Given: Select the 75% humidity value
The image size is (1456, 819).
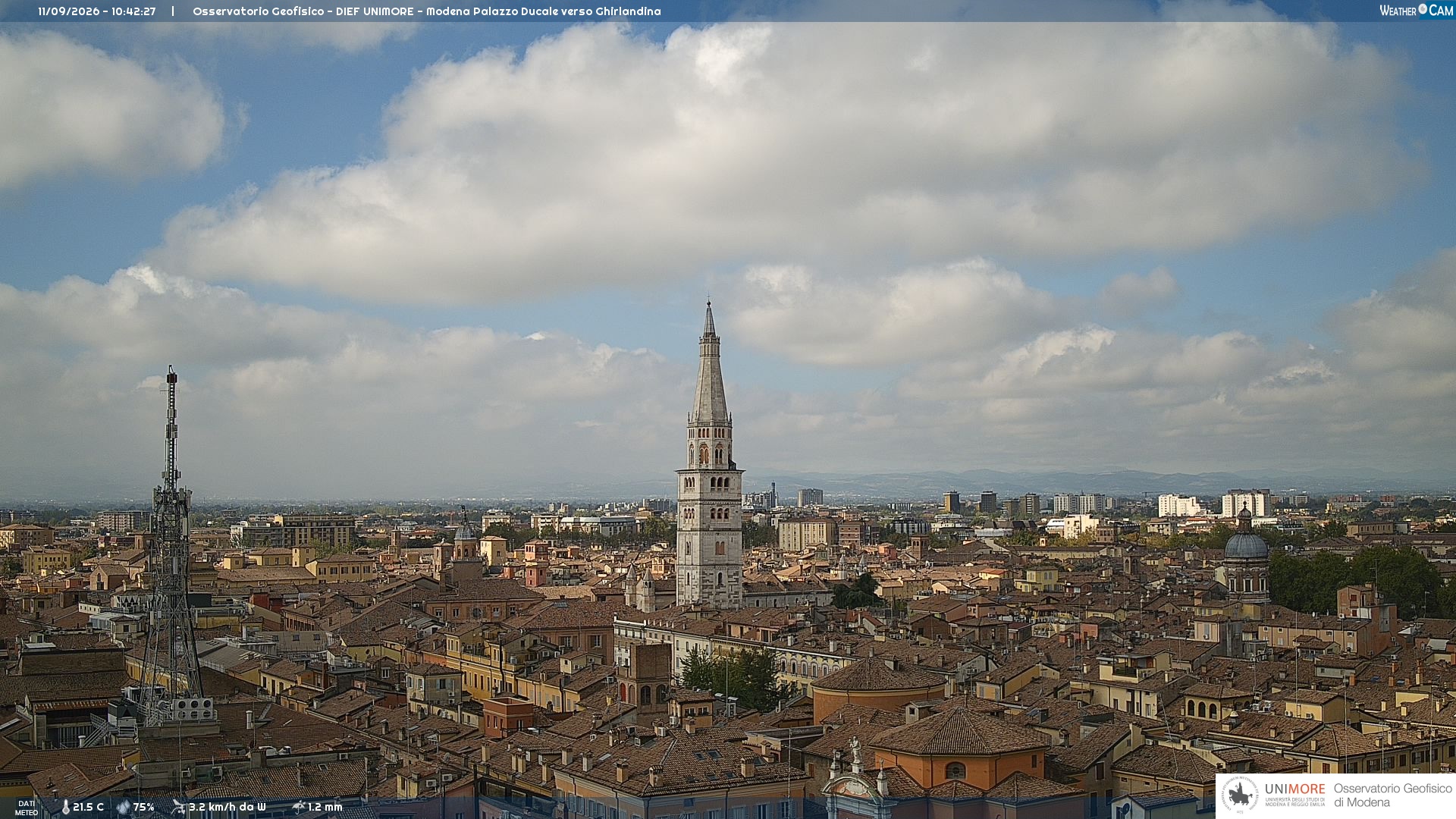Looking at the screenshot, I should (x=144, y=808).
